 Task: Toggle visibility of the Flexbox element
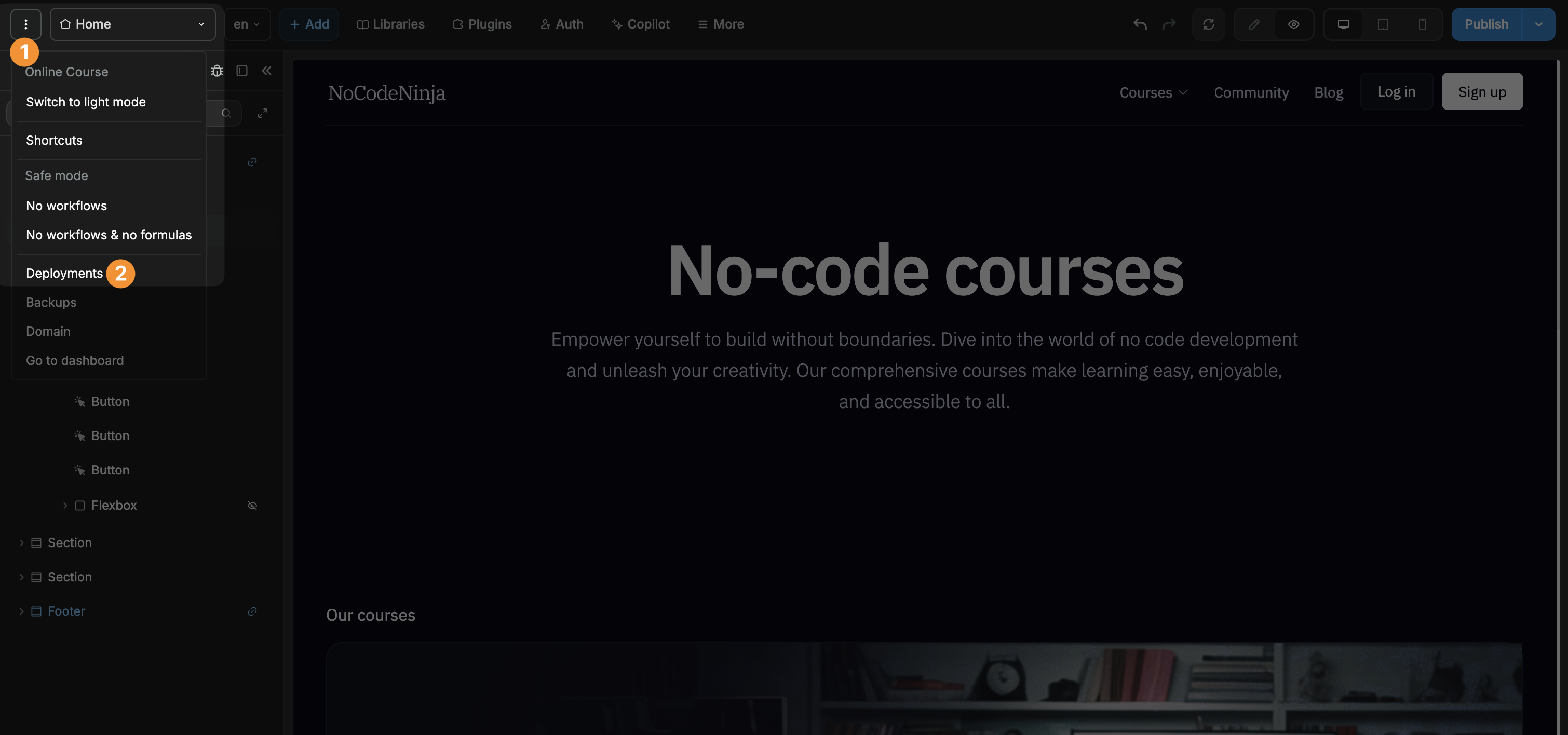tap(253, 506)
